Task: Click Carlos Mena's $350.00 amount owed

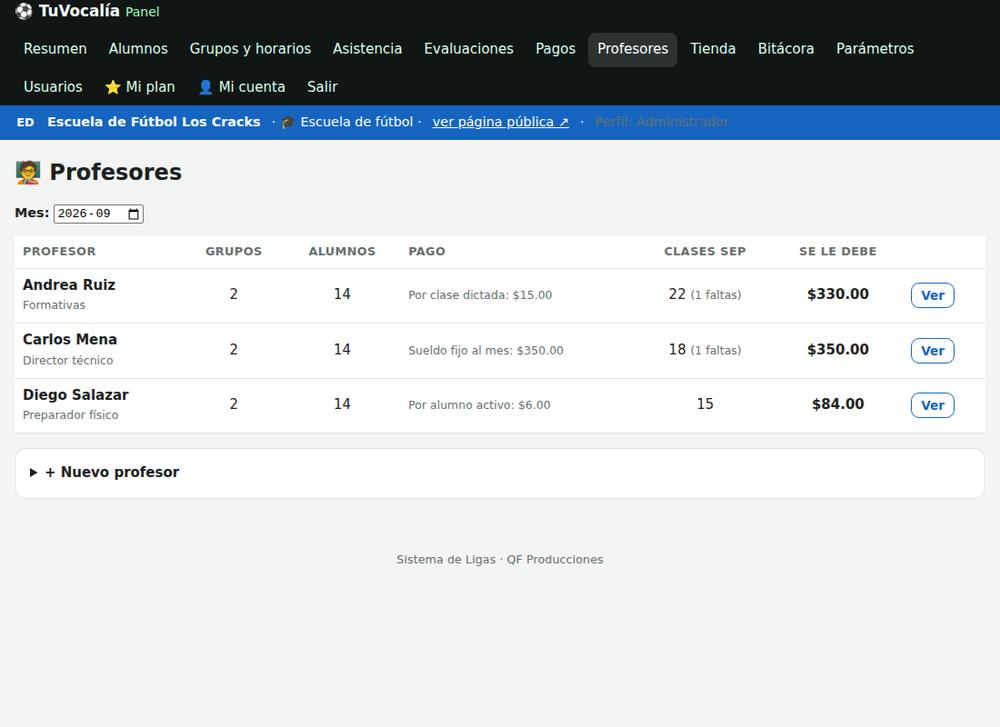Action: click(x=838, y=349)
